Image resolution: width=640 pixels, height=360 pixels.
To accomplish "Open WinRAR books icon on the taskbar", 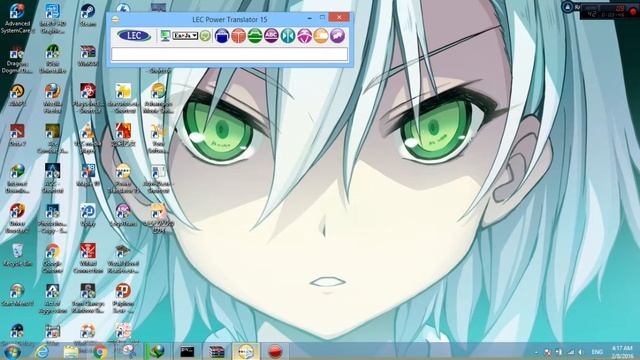I will [217, 351].
